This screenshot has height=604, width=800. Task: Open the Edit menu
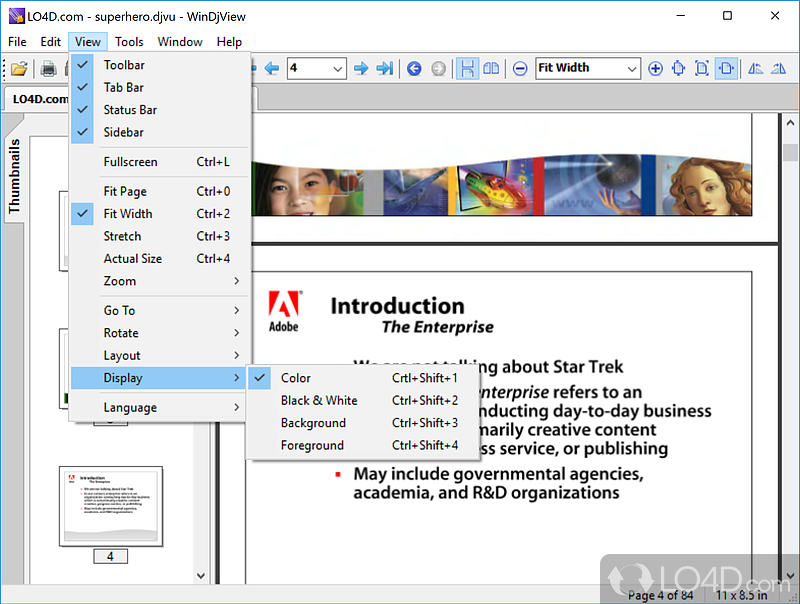(x=51, y=42)
